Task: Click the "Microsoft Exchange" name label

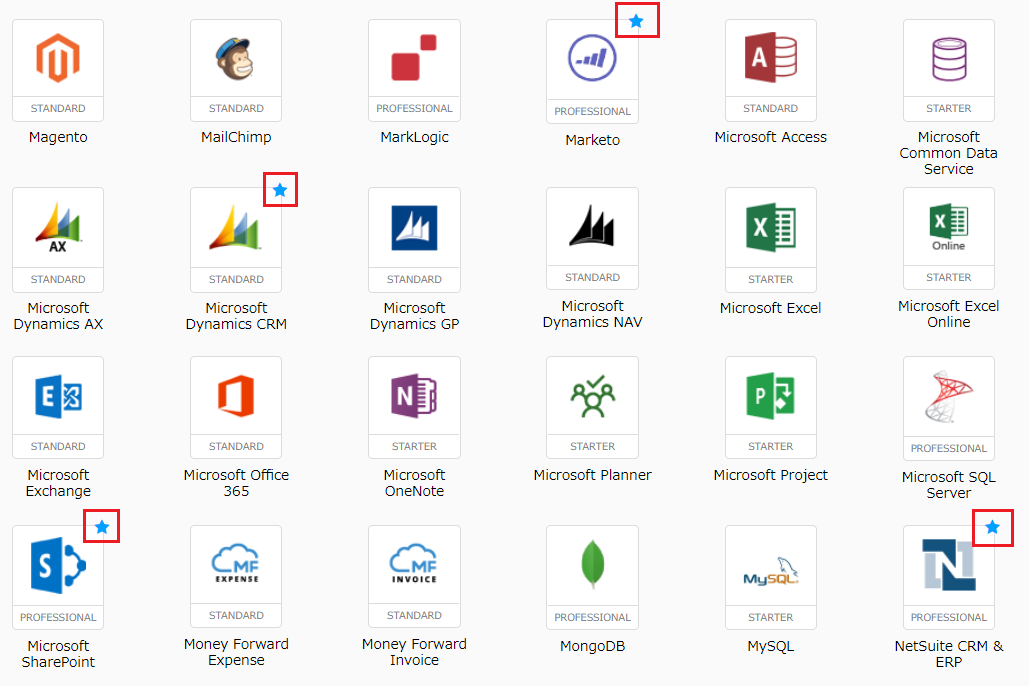Action: (58, 482)
